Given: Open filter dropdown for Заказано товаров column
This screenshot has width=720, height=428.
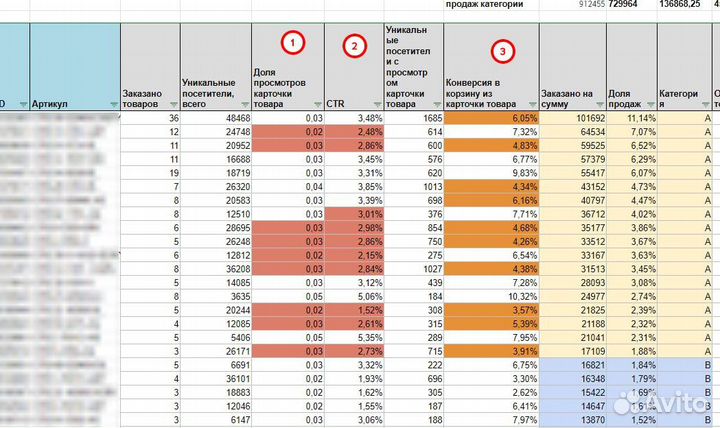Looking at the screenshot, I should tap(173, 103).
